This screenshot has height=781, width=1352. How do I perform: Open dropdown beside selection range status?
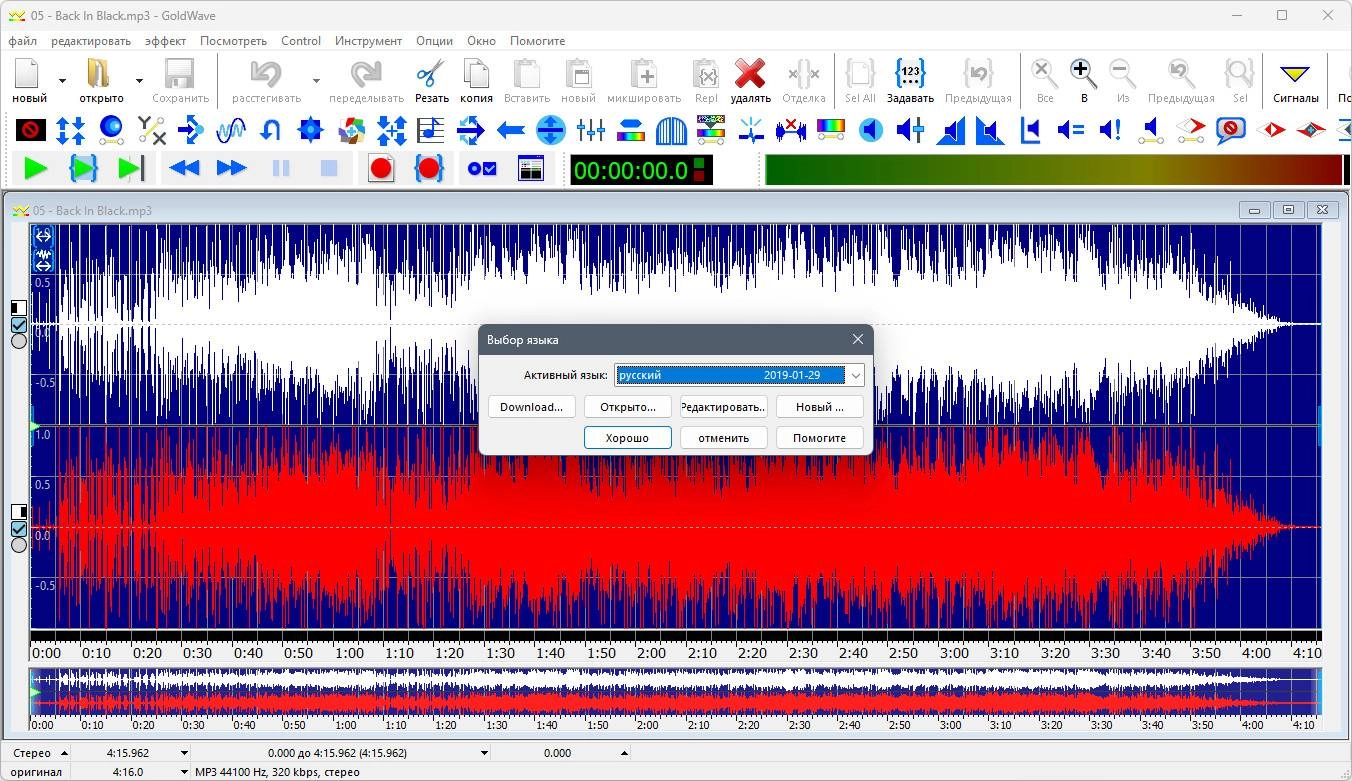click(x=484, y=753)
